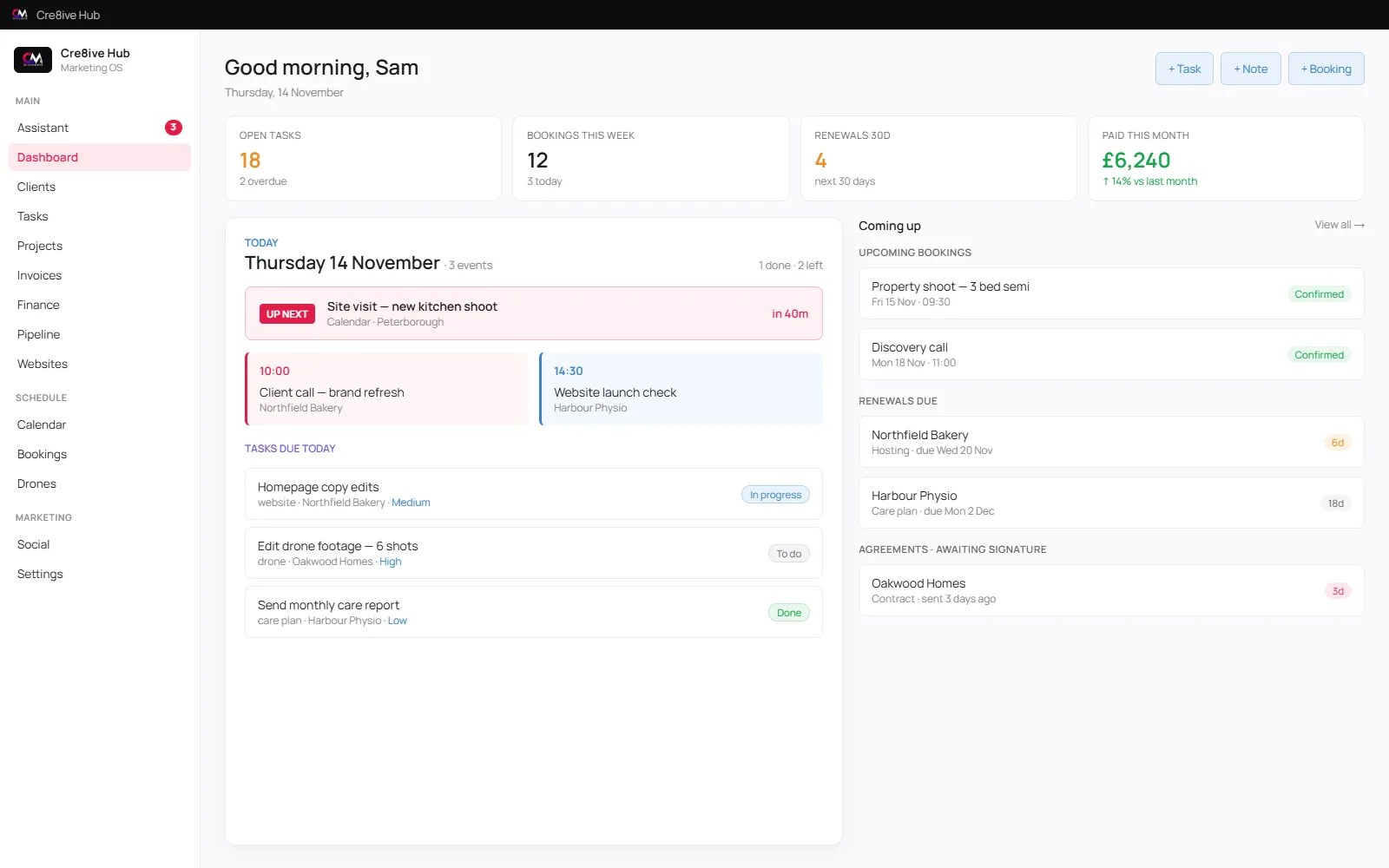Click the Assistant notification badge showing 3
Image resolution: width=1389 pixels, height=868 pixels.
tap(174, 128)
